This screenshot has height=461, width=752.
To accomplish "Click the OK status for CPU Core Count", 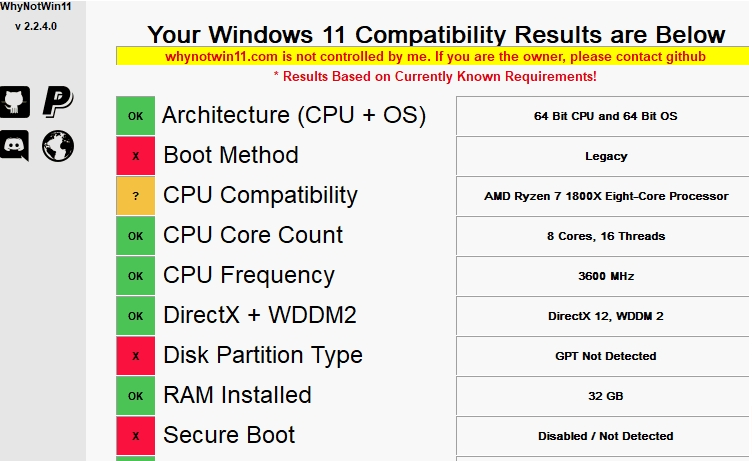I will click(136, 236).
